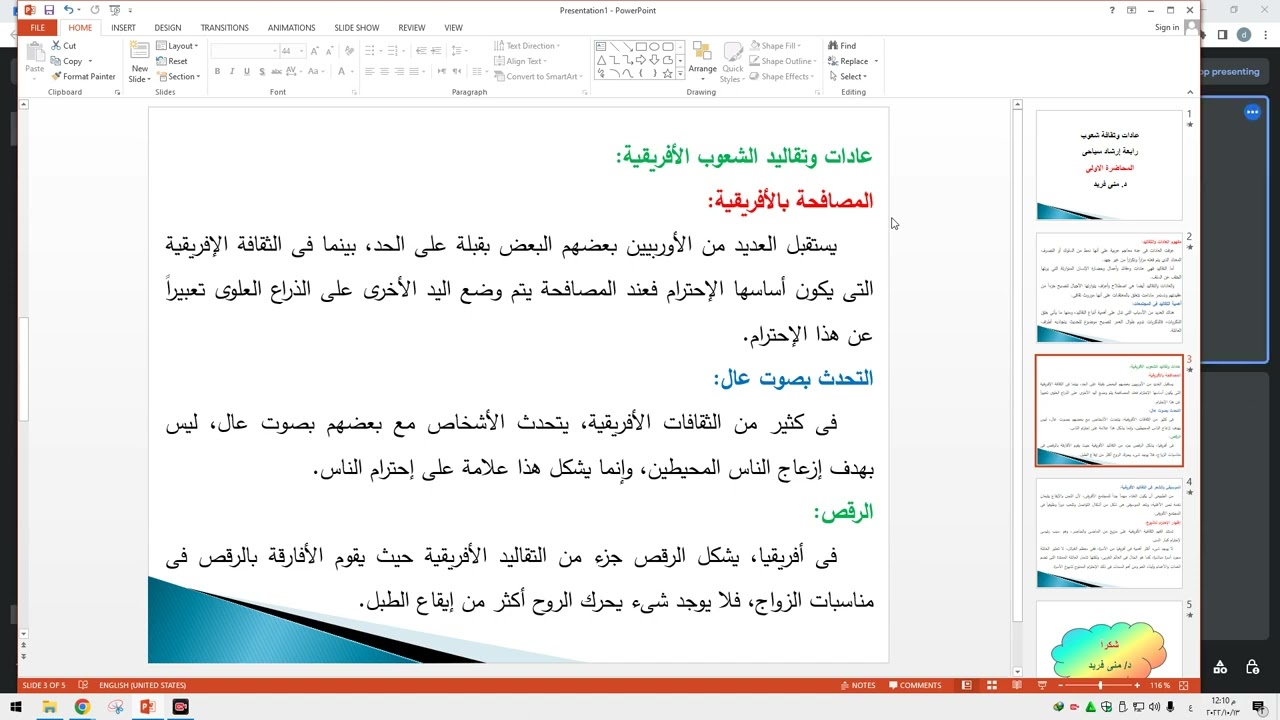Click the Redo arrow icon
The image size is (1280, 720).
pyautogui.click(x=95, y=10)
